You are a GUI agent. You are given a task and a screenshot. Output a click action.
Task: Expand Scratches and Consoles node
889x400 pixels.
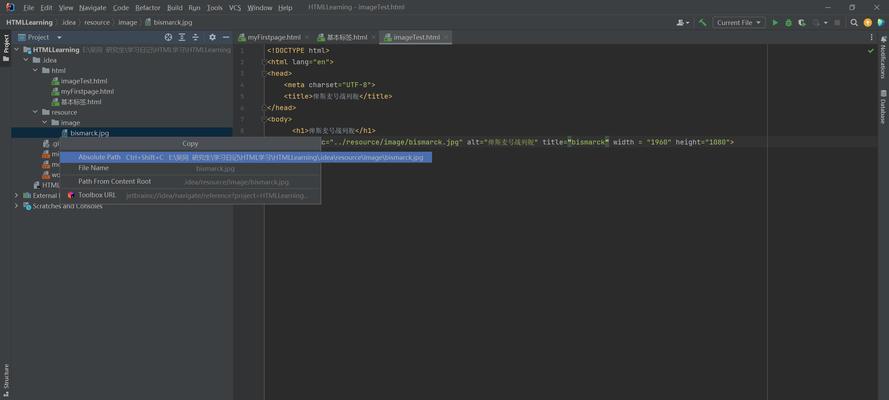[x=16, y=206]
